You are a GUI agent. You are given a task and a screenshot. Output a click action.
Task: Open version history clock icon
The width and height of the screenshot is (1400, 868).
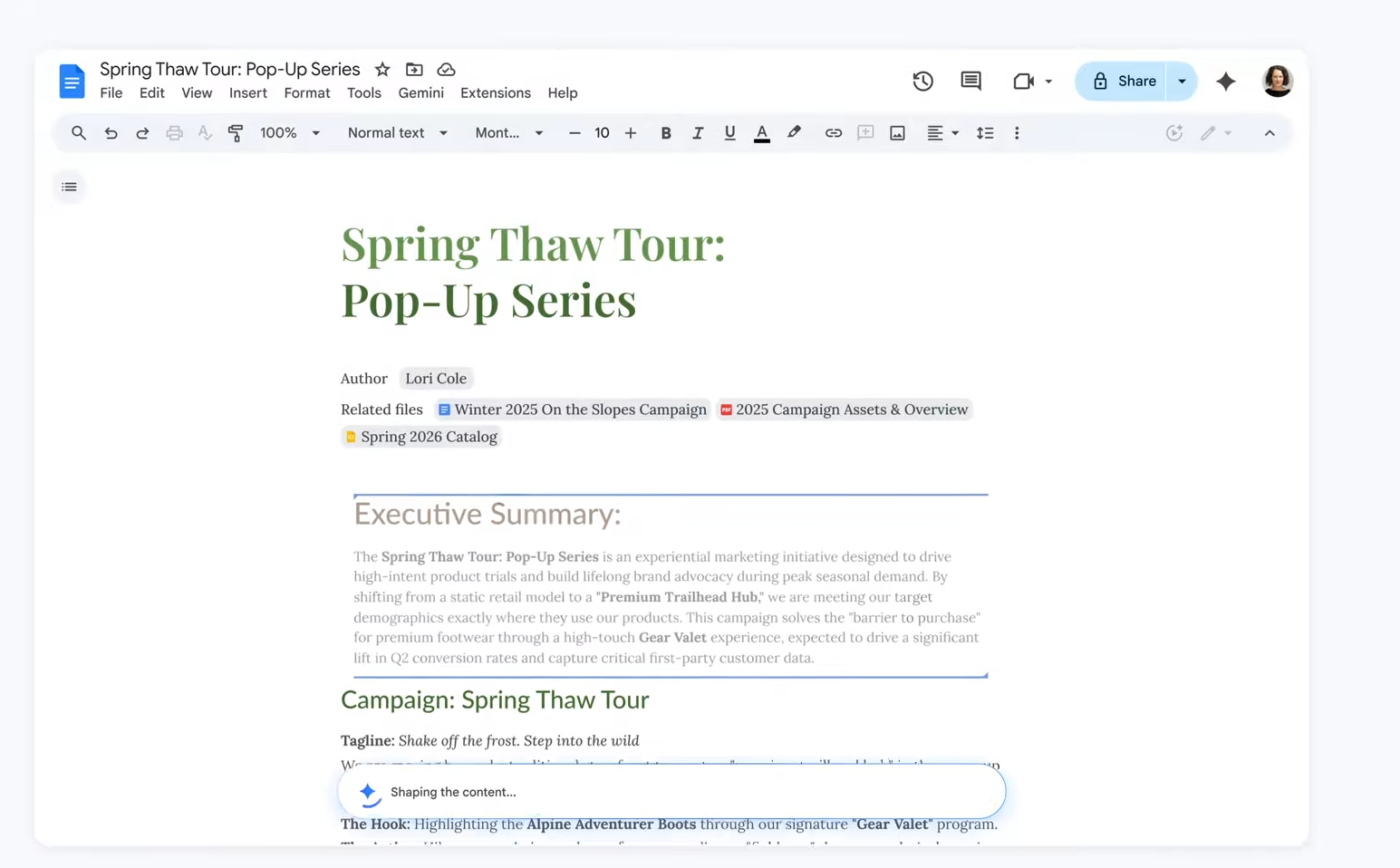click(922, 81)
